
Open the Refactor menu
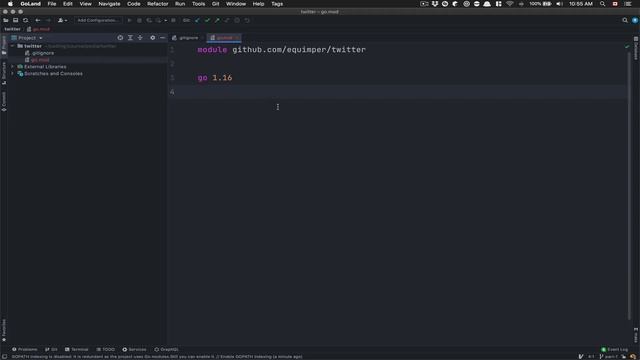(x=158, y=4)
